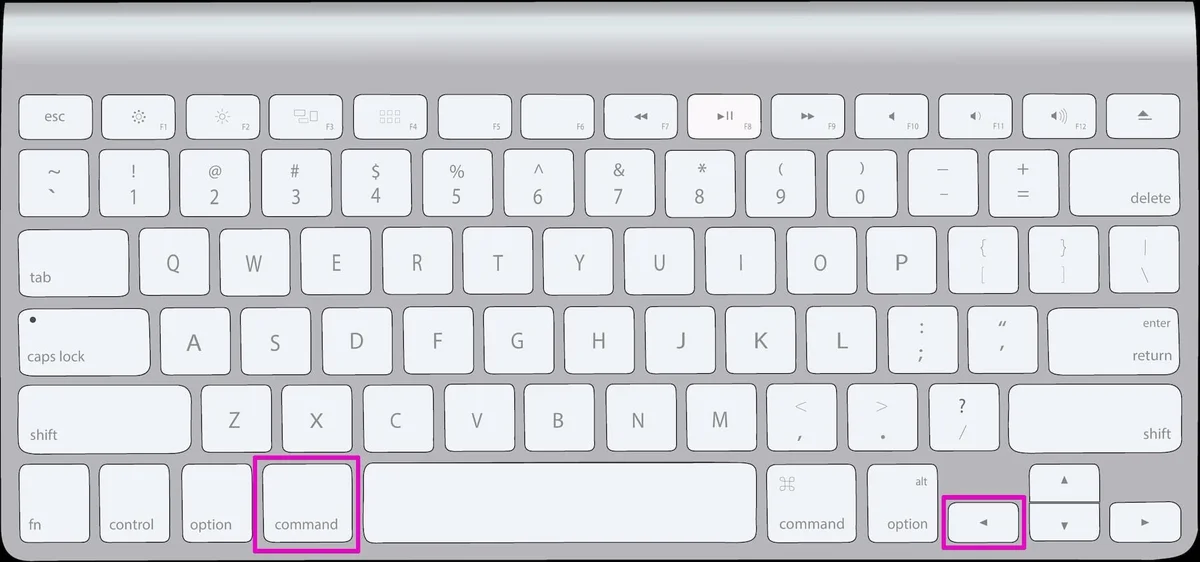
Task: Click the esc key
Action: click(55, 117)
